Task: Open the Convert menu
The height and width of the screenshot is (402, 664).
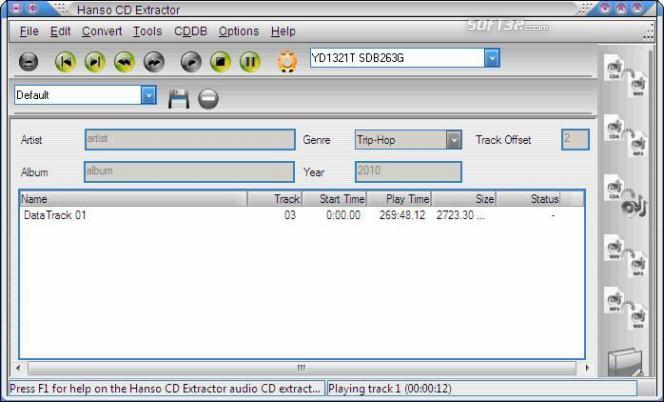Action: 102,31
